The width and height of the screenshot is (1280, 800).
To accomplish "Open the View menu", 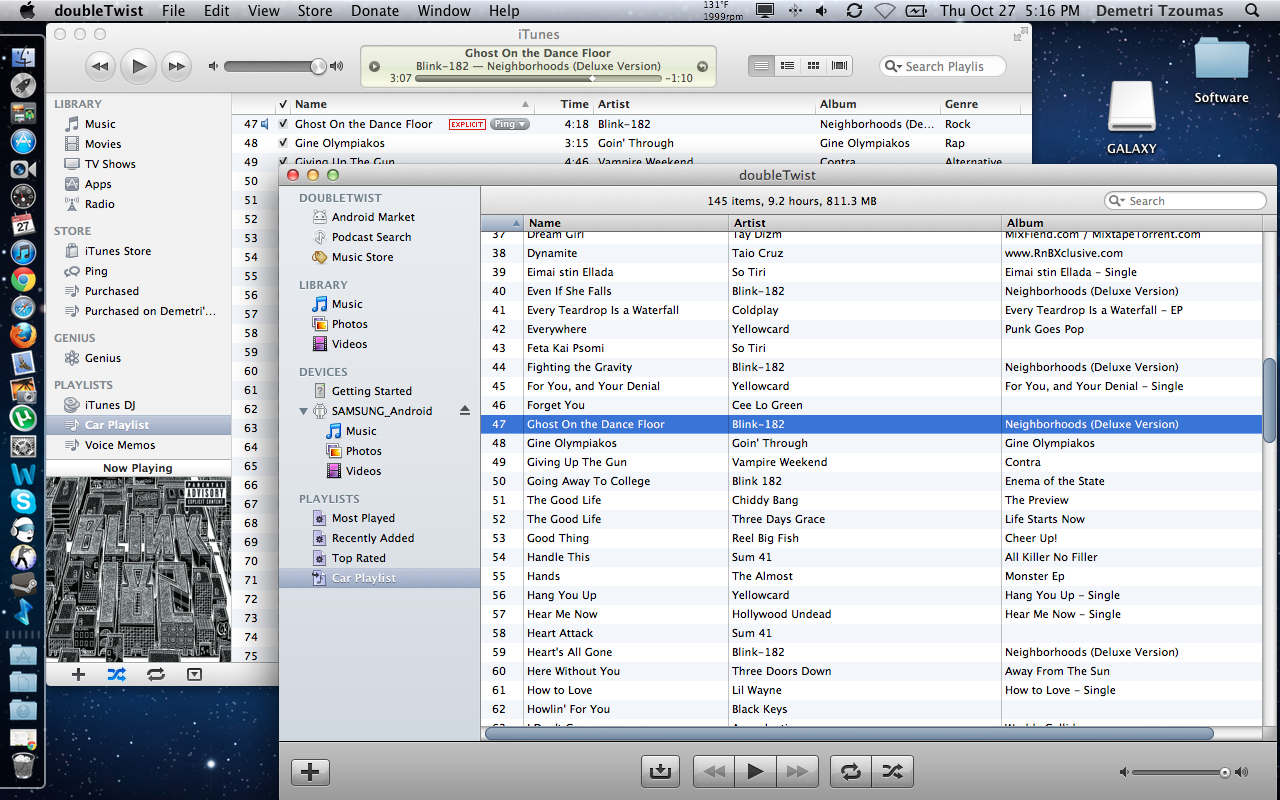I will pos(264,11).
